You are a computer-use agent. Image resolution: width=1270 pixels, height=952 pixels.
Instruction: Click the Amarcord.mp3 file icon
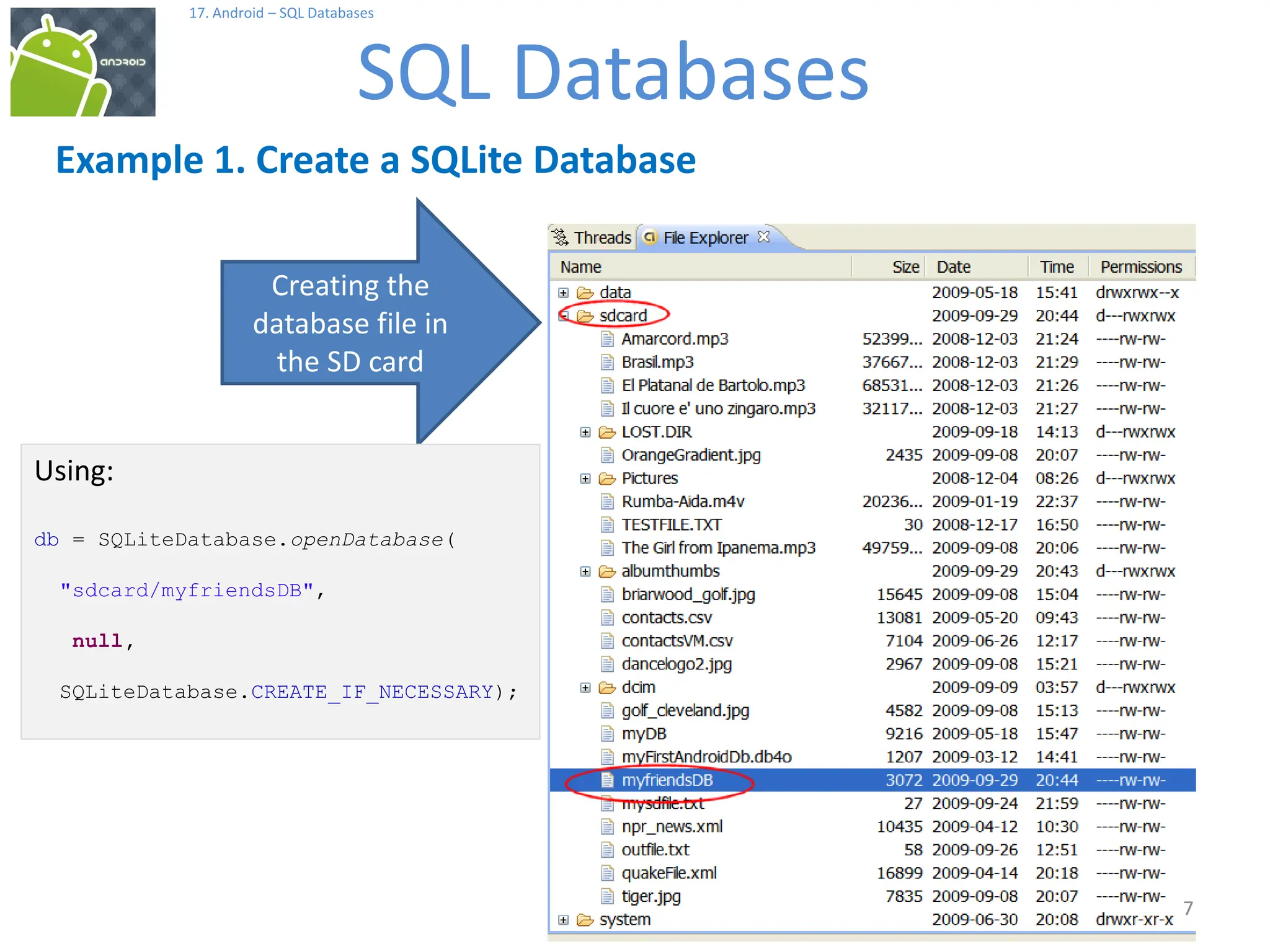(608, 339)
